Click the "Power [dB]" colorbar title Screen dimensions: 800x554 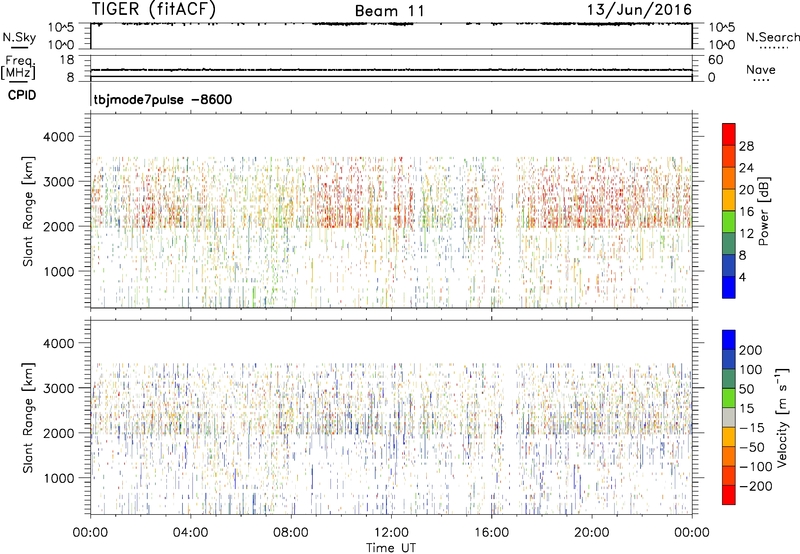coord(763,211)
